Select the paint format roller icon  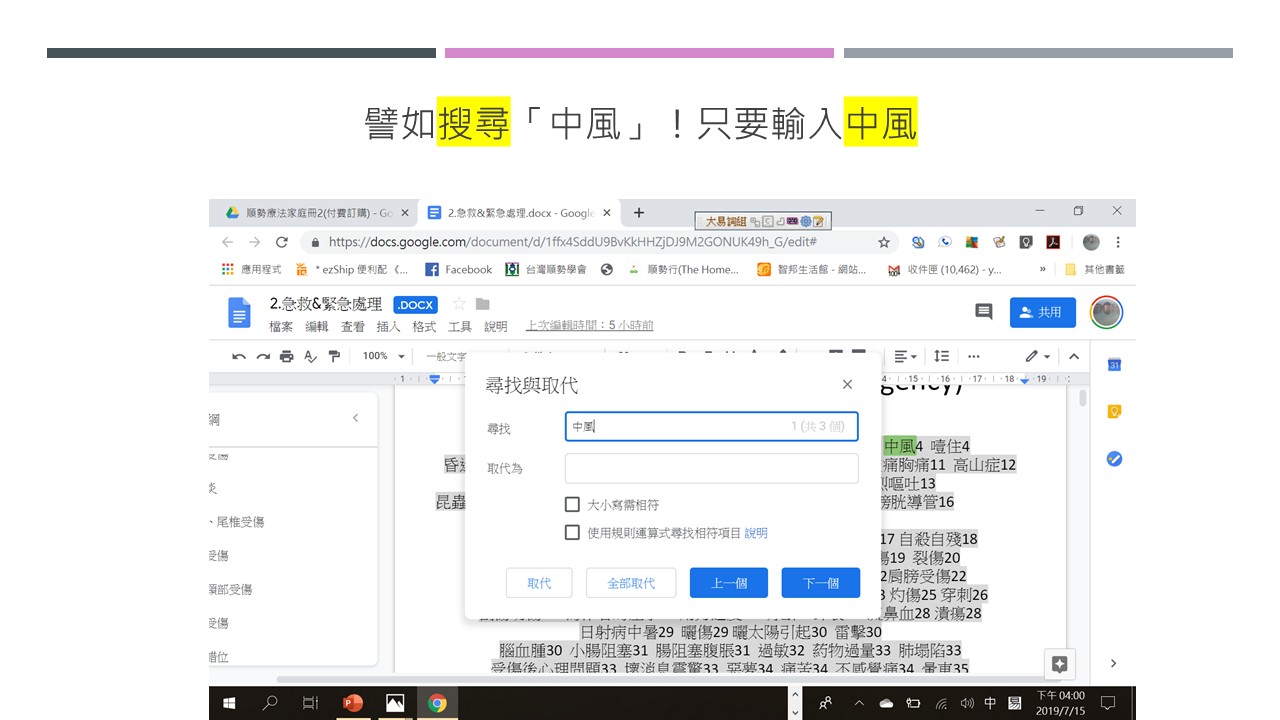pyautogui.click(x=334, y=356)
